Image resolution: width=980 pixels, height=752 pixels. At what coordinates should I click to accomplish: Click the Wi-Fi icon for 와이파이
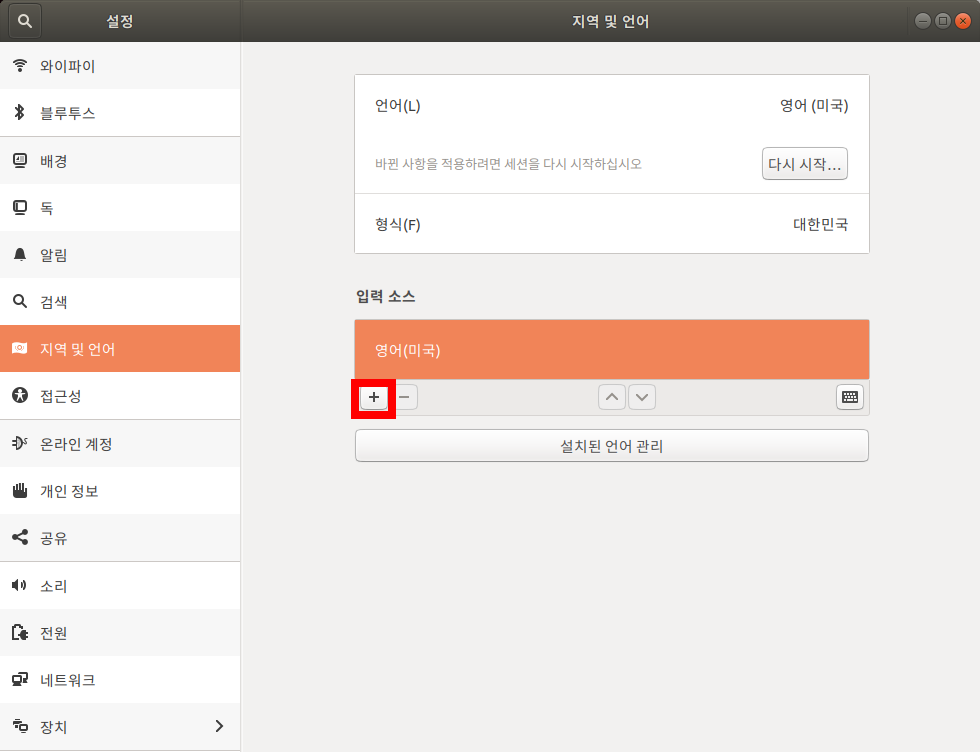[20, 66]
